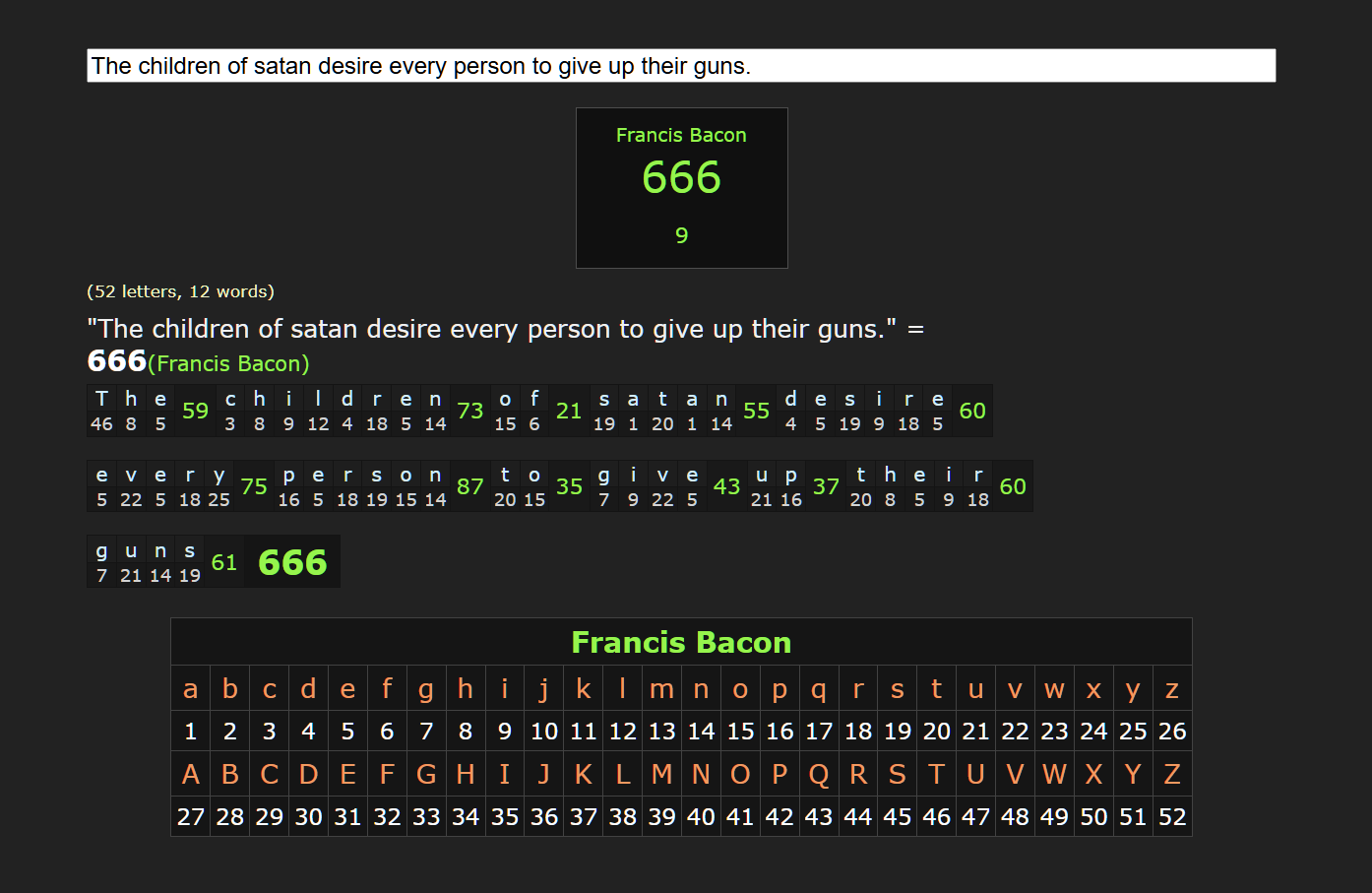Image resolution: width=1372 pixels, height=893 pixels.
Task: Click lowercase w in the cipher table
Action: 1054,689
